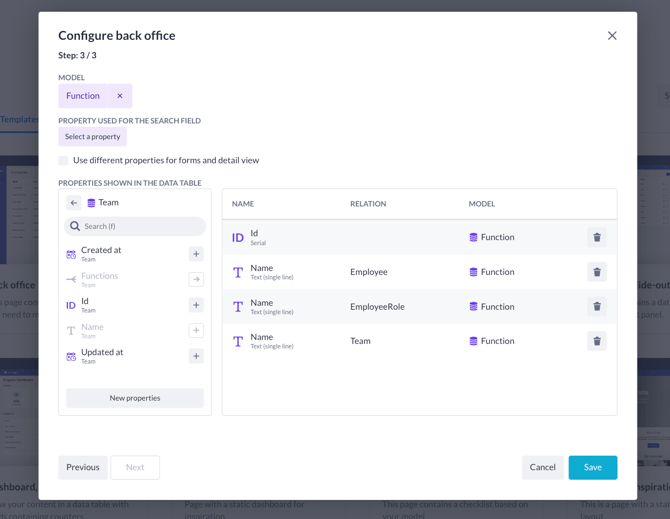The width and height of the screenshot is (670, 519).
Task: Add the Updated at property
Action: point(196,356)
